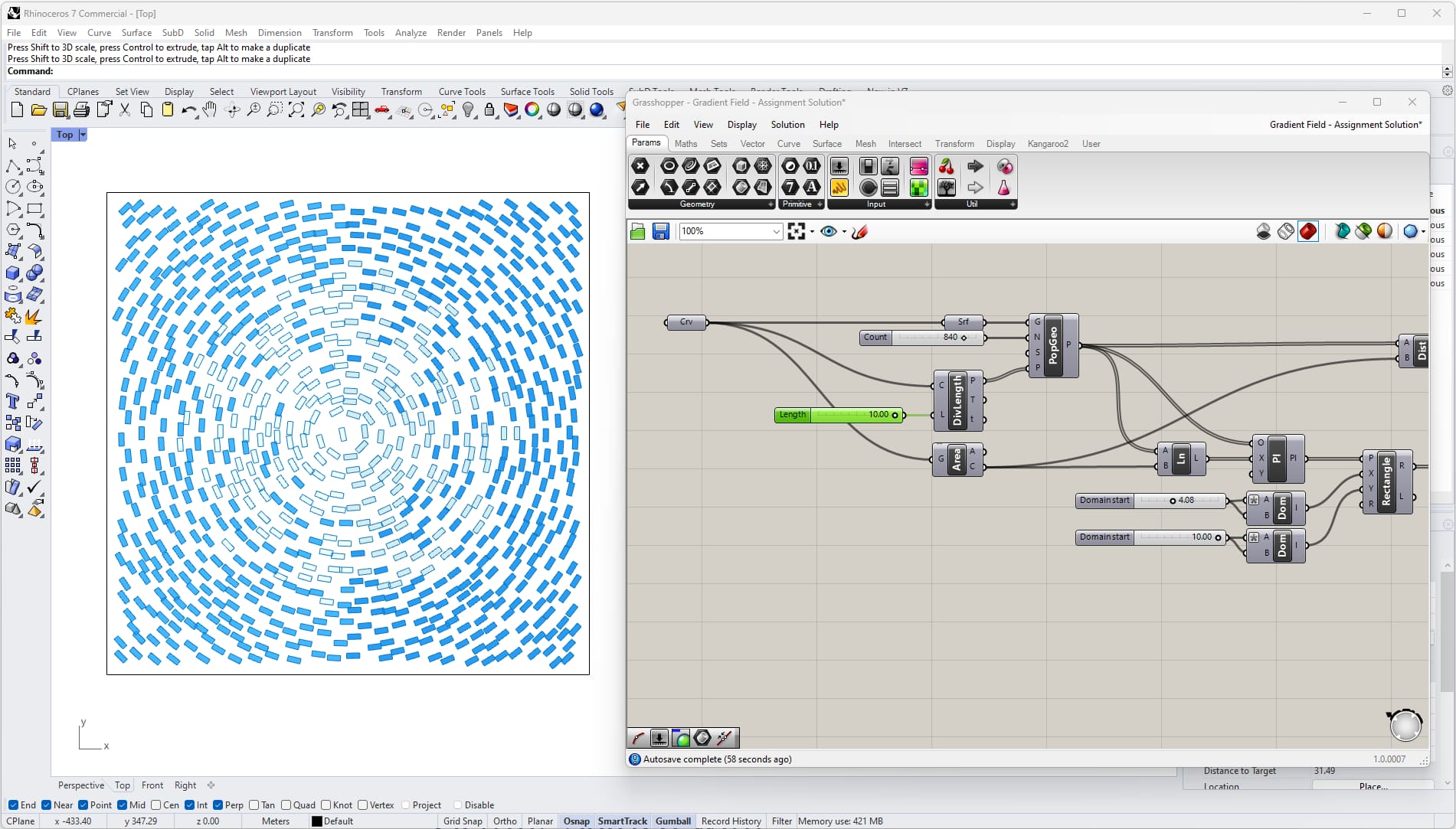Select the Pan hand tool
This screenshot has height=829, width=1456.
pyautogui.click(x=210, y=110)
